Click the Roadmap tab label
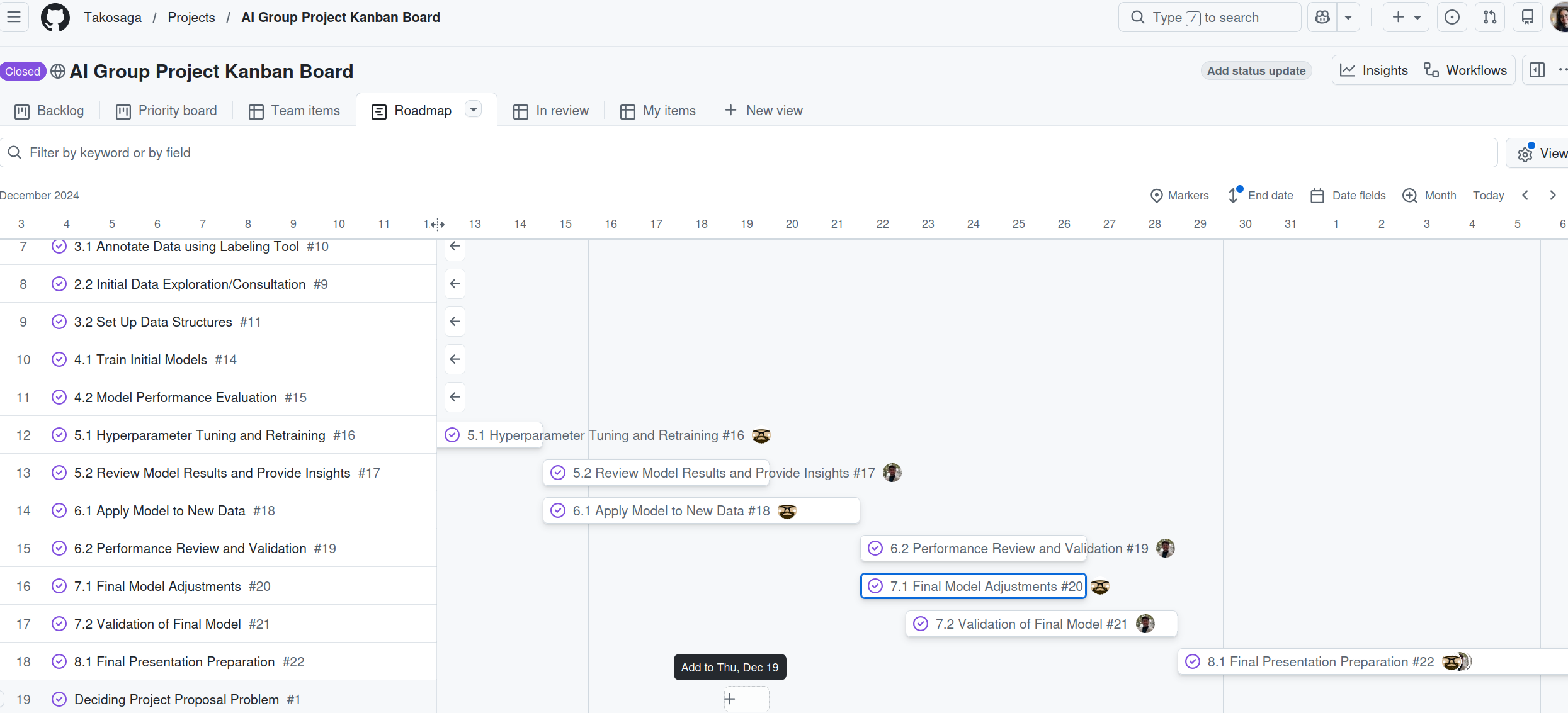 (423, 111)
